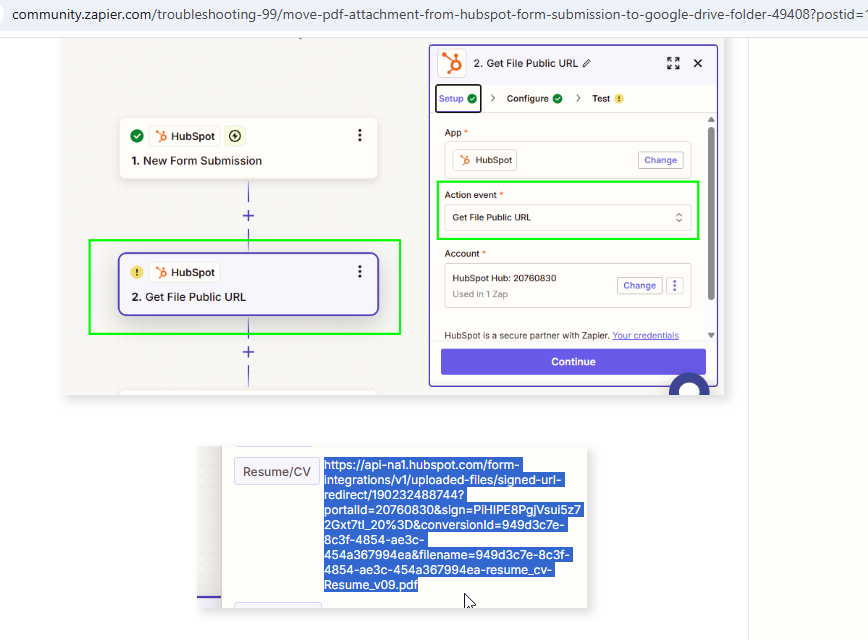Click the chevron between Configure and Test
The image size is (868, 640).
coord(578,99)
